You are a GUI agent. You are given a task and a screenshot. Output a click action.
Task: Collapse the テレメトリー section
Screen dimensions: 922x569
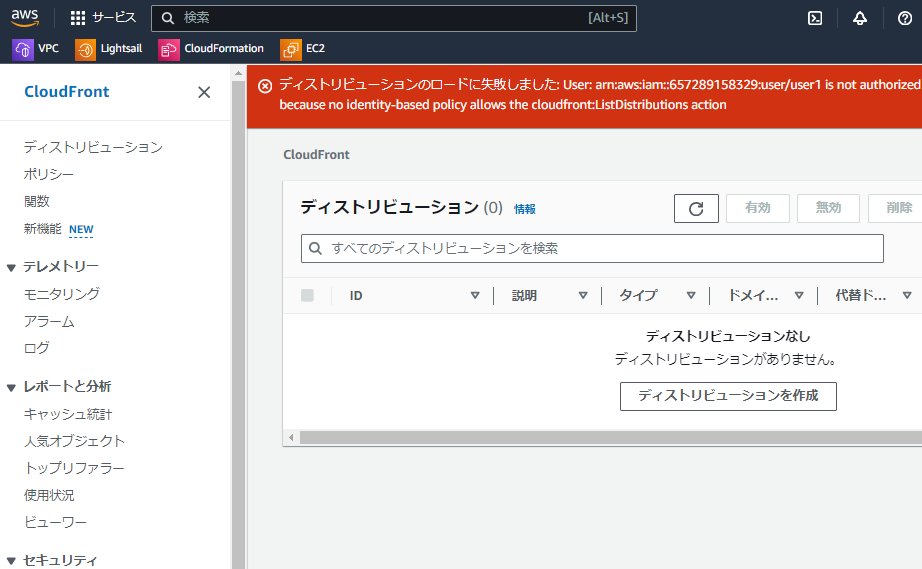pyautogui.click(x=11, y=267)
